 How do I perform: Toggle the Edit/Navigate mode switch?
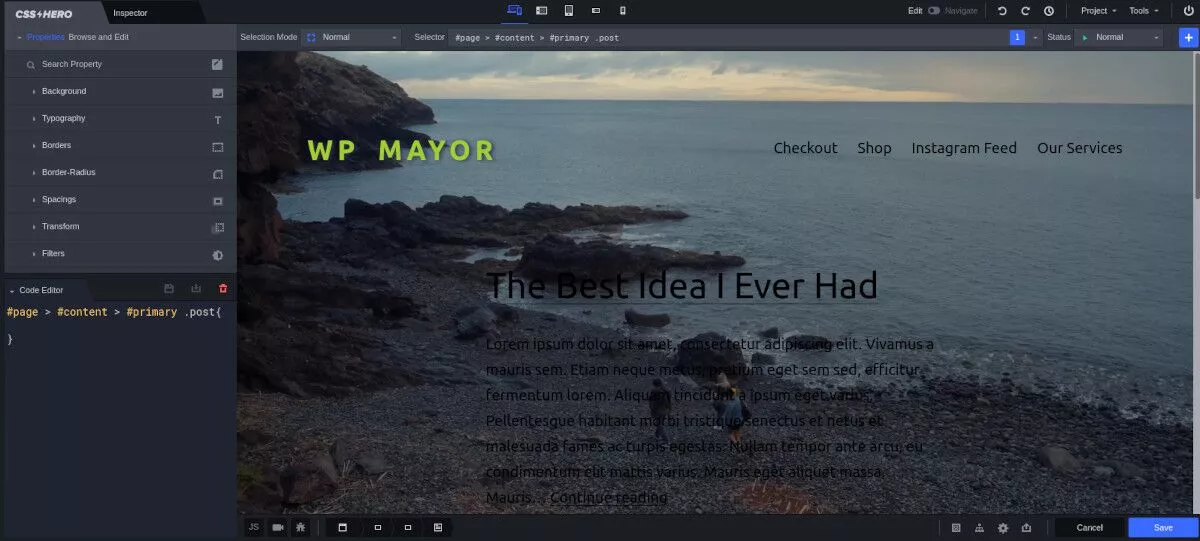[x=934, y=11]
